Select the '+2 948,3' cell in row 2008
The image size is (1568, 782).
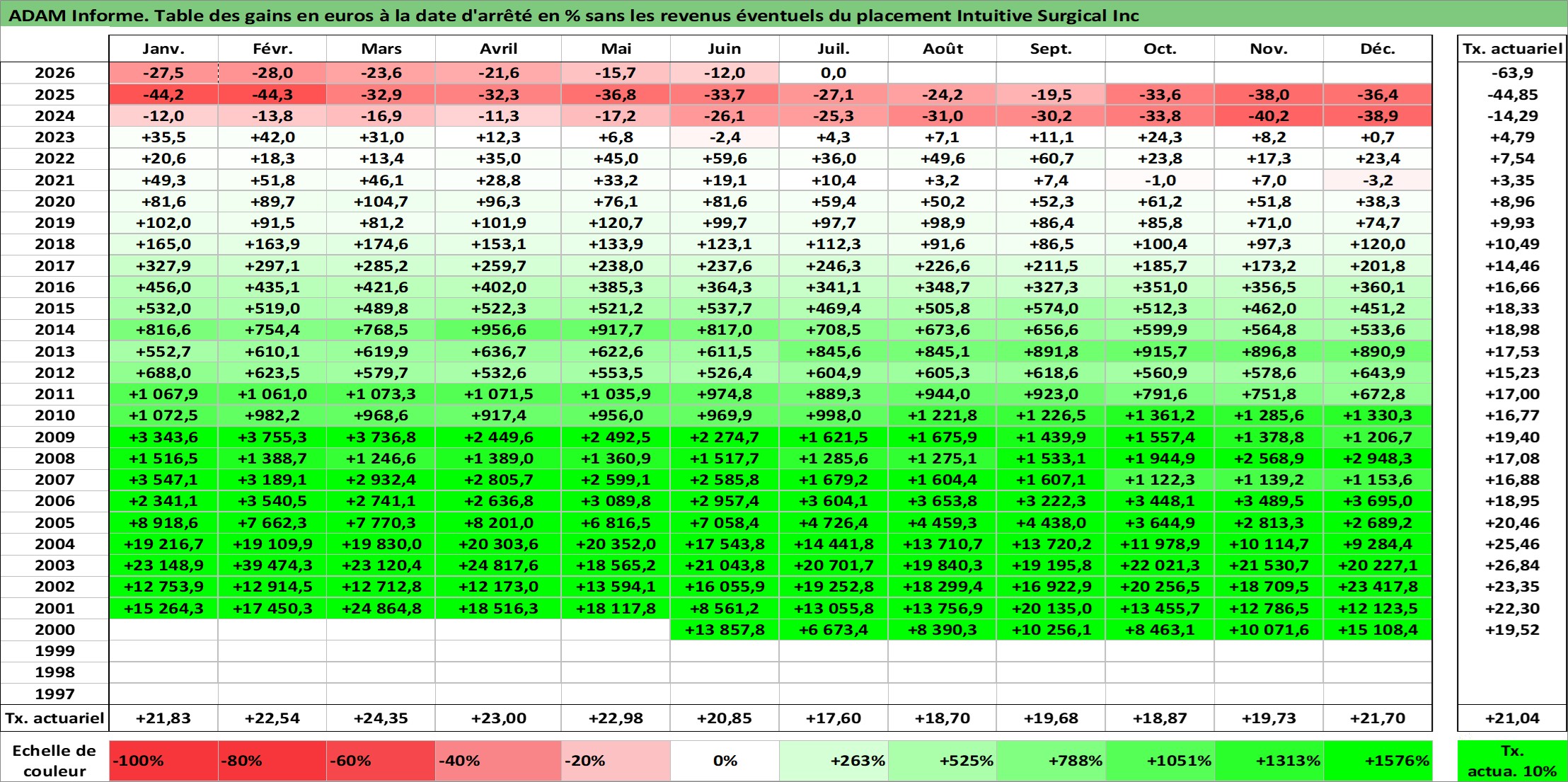[x=1378, y=458]
